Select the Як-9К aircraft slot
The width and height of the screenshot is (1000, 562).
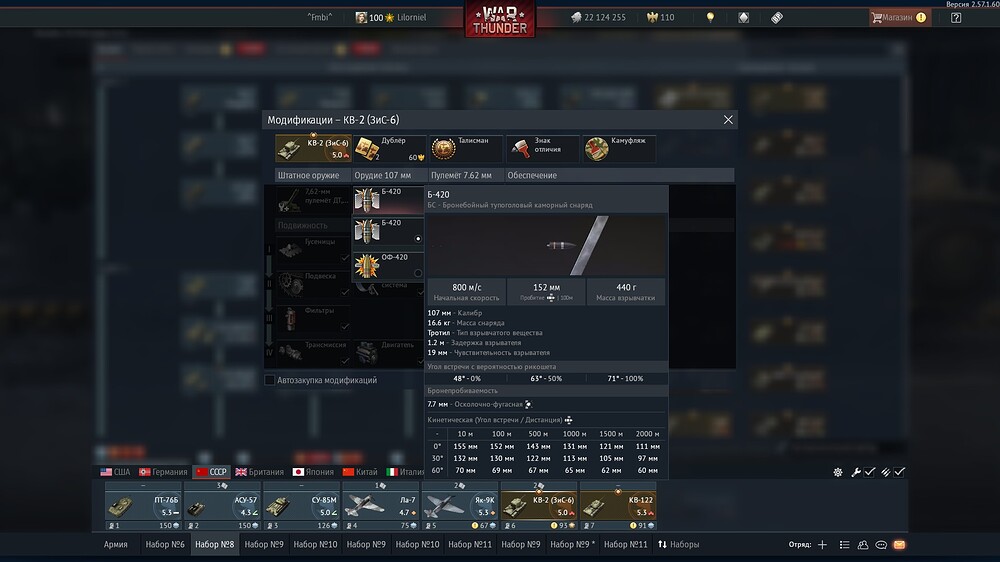[460, 507]
